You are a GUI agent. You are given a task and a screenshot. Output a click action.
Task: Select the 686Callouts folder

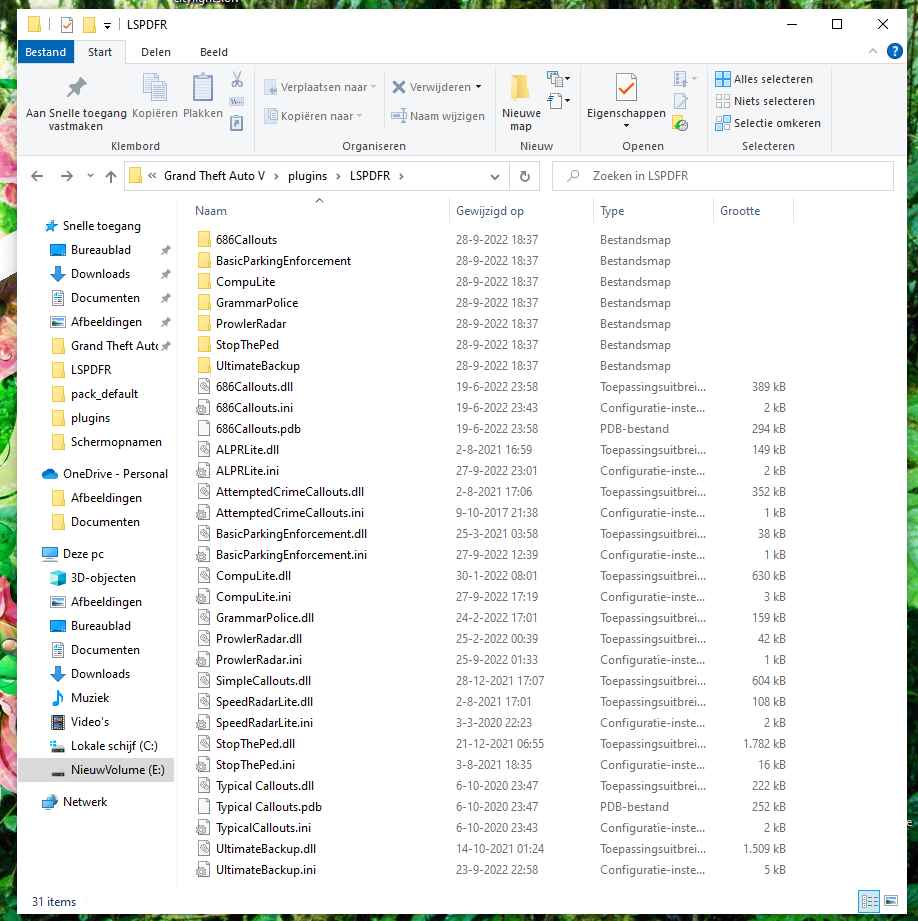click(x=246, y=240)
